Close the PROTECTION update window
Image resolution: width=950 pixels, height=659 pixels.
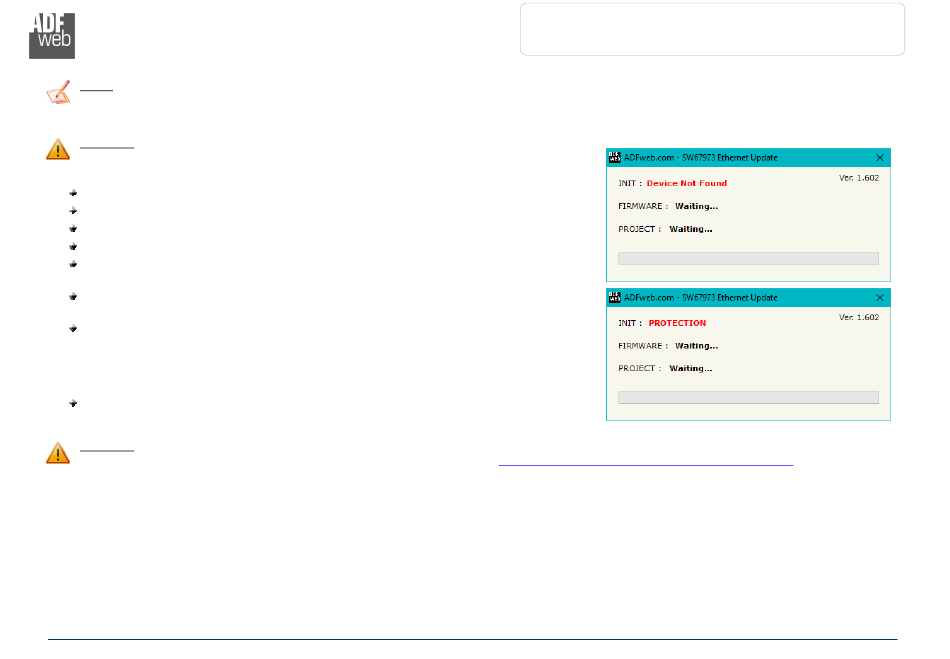[x=880, y=298]
